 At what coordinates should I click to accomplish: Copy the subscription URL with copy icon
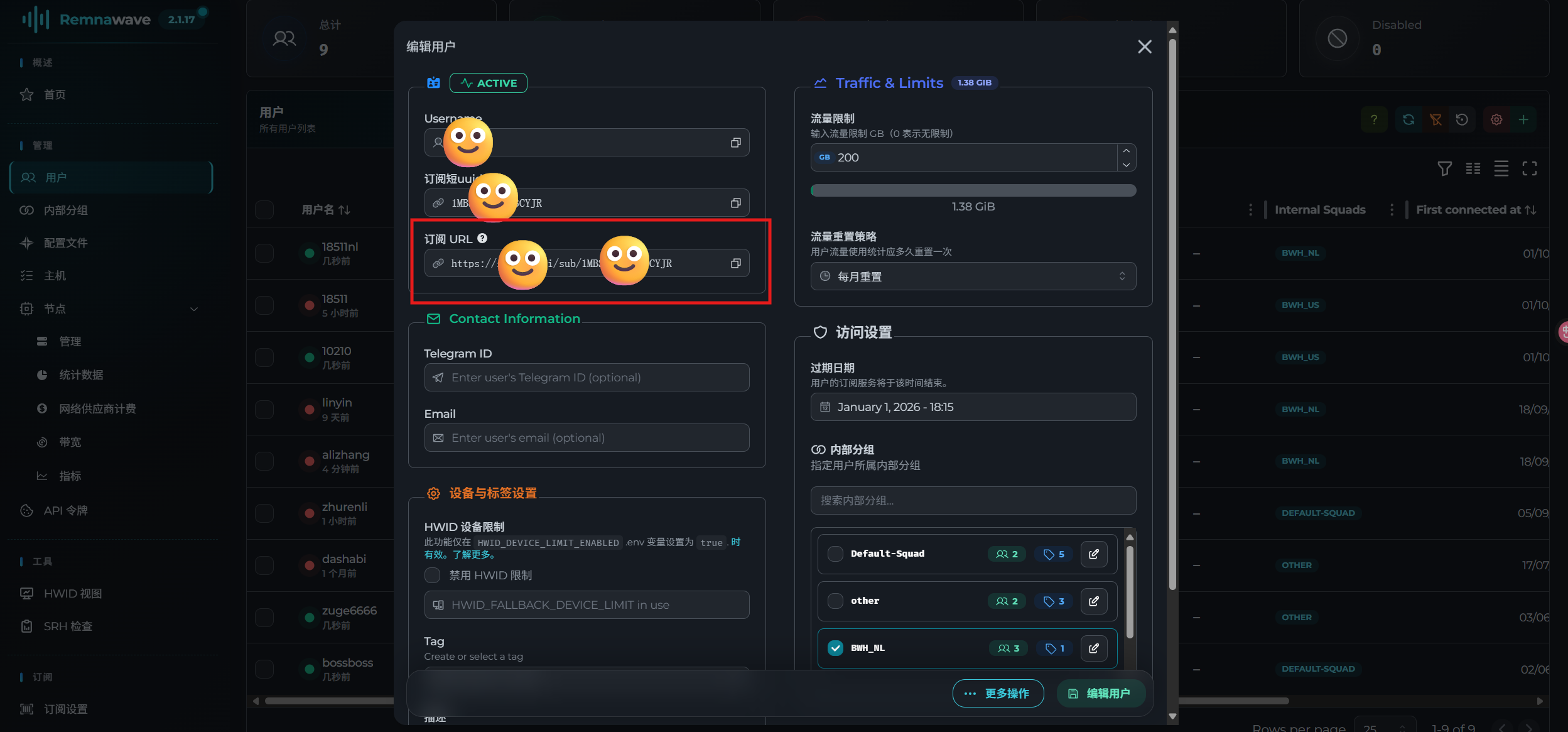735,263
